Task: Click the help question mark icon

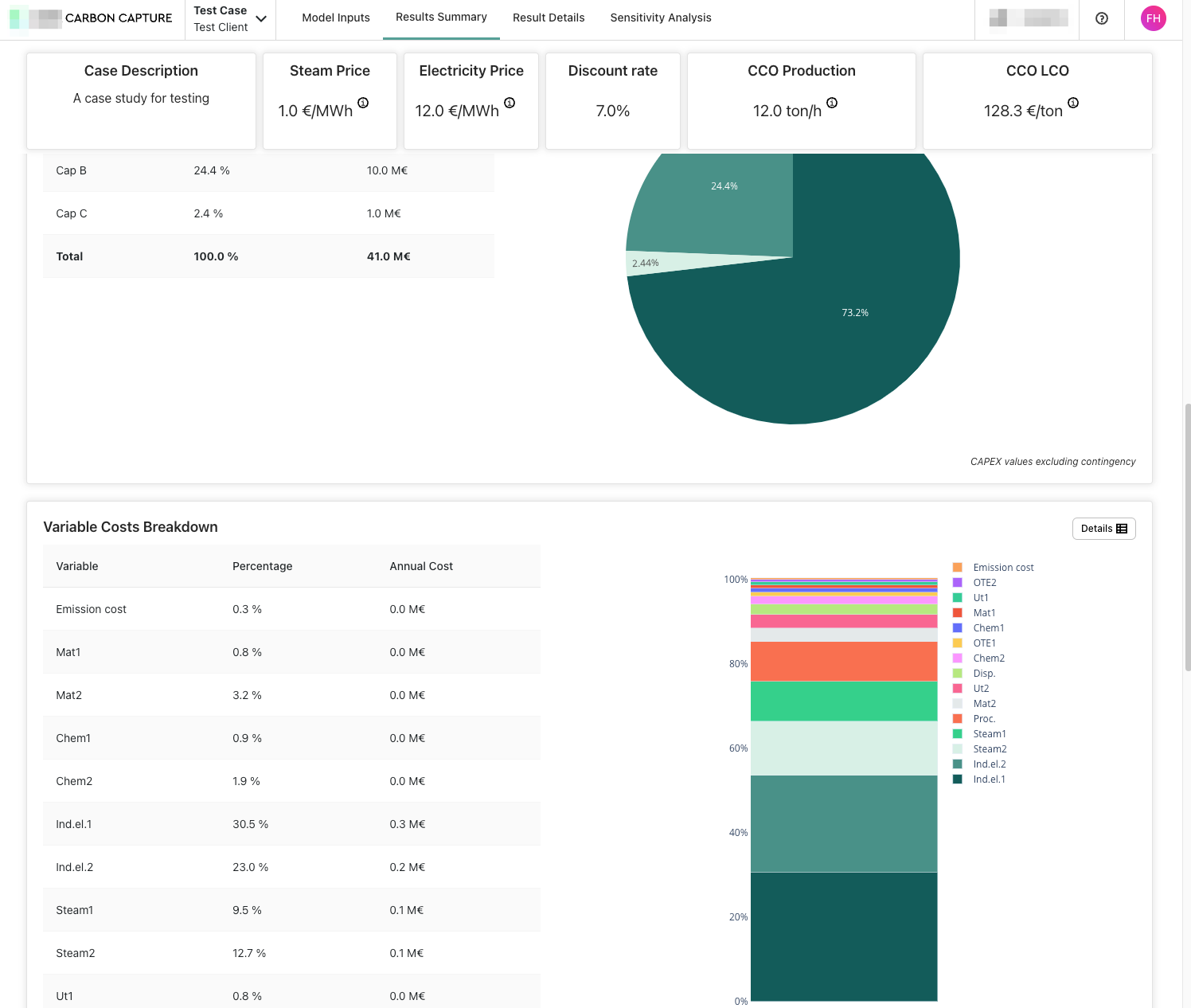Action: click(1102, 18)
